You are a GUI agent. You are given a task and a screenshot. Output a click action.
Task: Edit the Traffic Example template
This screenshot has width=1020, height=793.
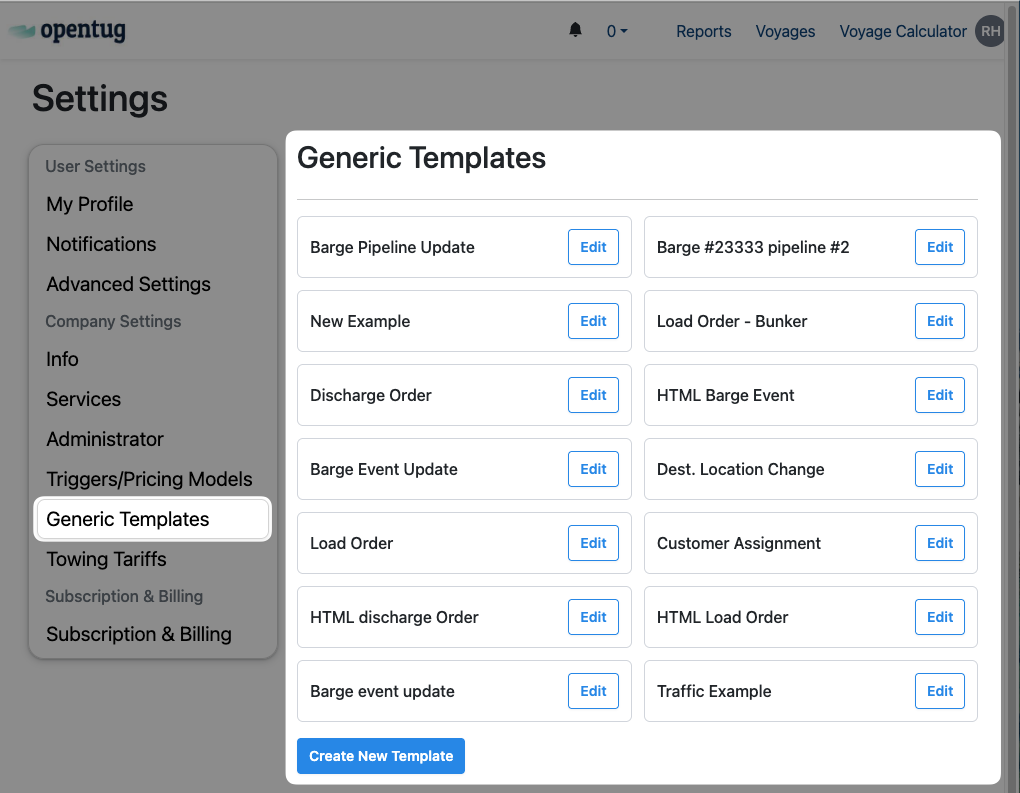tap(939, 691)
